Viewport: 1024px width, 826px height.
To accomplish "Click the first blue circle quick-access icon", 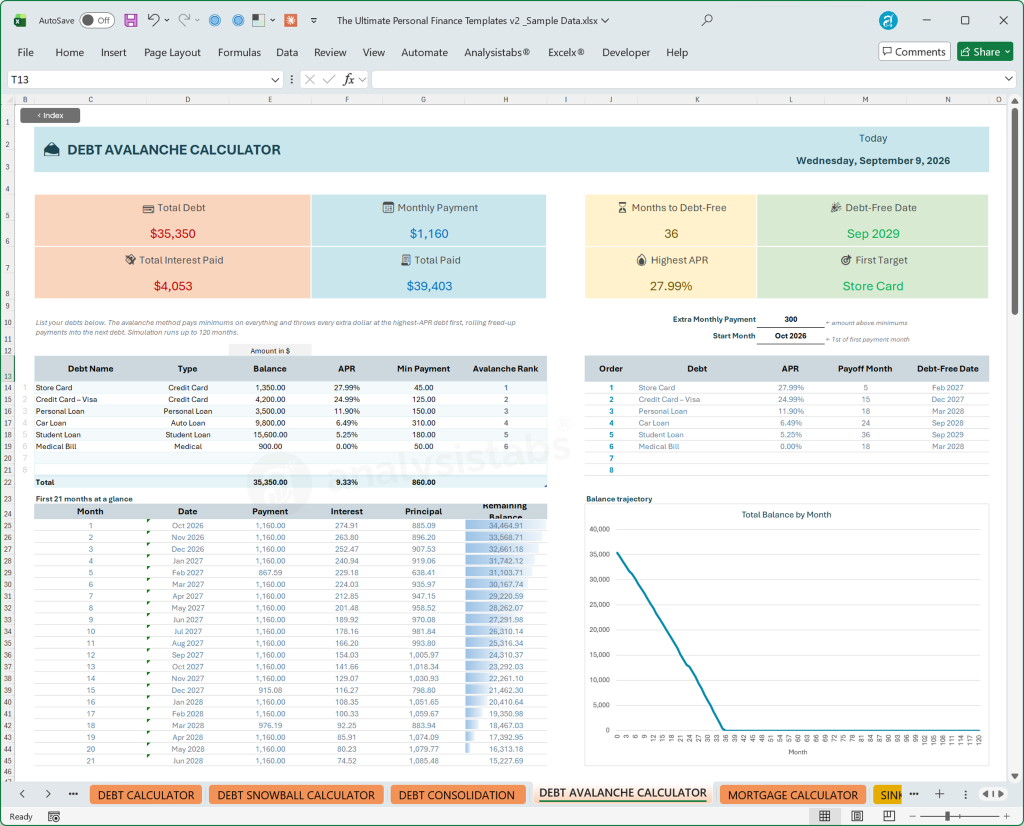I will tap(215, 20).
